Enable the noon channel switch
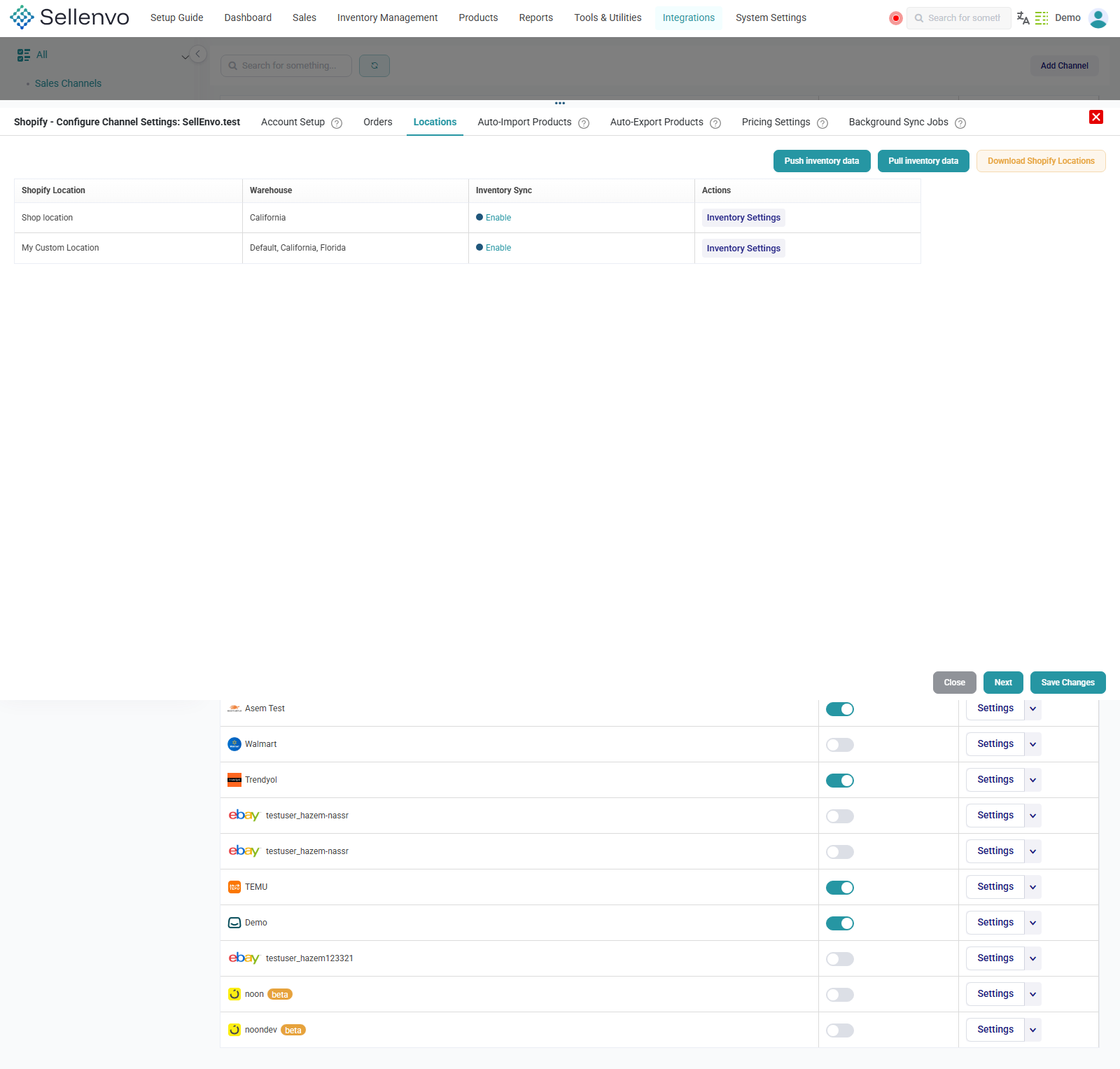The width and height of the screenshot is (1120, 1069). pos(840,995)
